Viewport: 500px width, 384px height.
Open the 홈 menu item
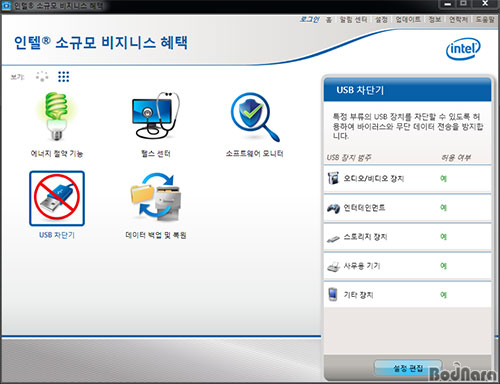pyautogui.click(x=329, y=20)
